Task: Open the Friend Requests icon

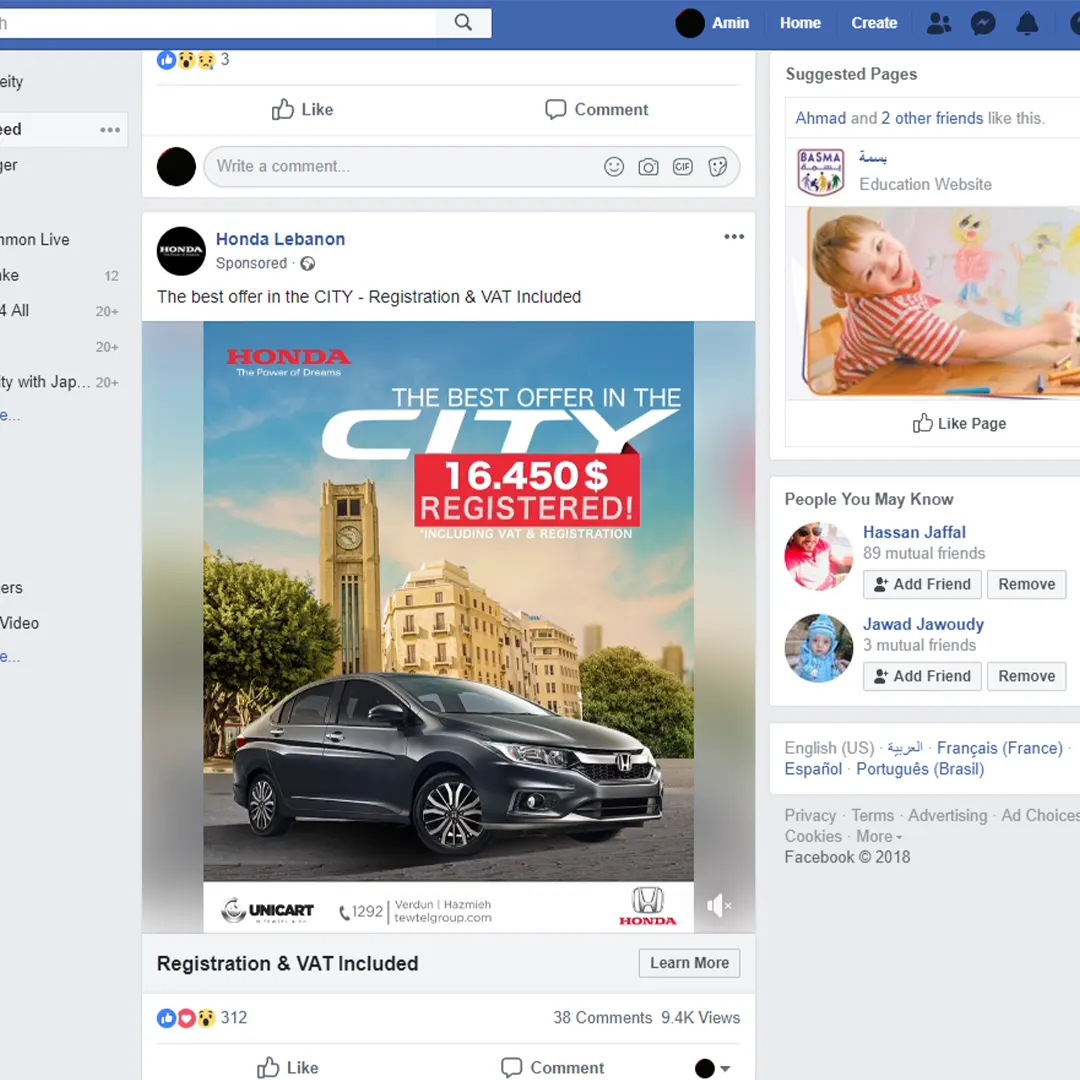Action: [938, 24]
